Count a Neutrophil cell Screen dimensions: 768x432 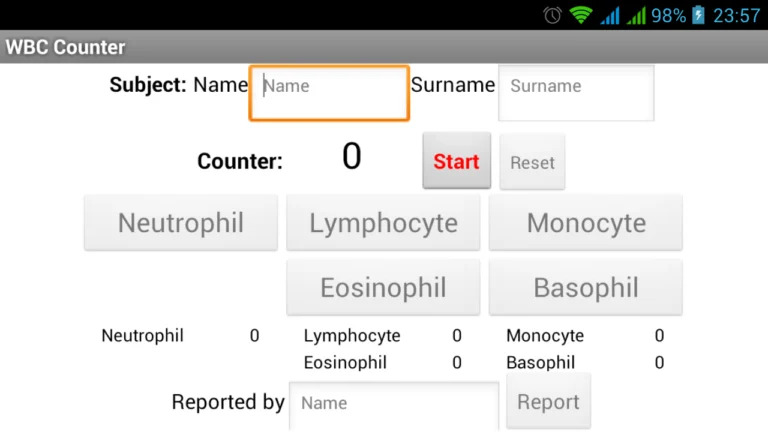(x=181, y=223)
